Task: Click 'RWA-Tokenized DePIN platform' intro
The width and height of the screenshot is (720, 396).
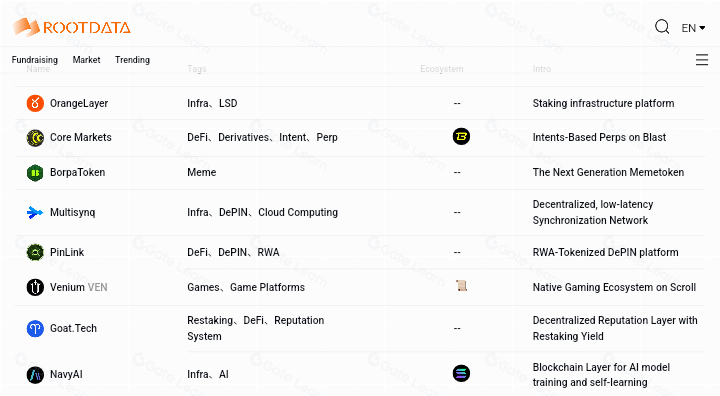Action: coord(606,252)
